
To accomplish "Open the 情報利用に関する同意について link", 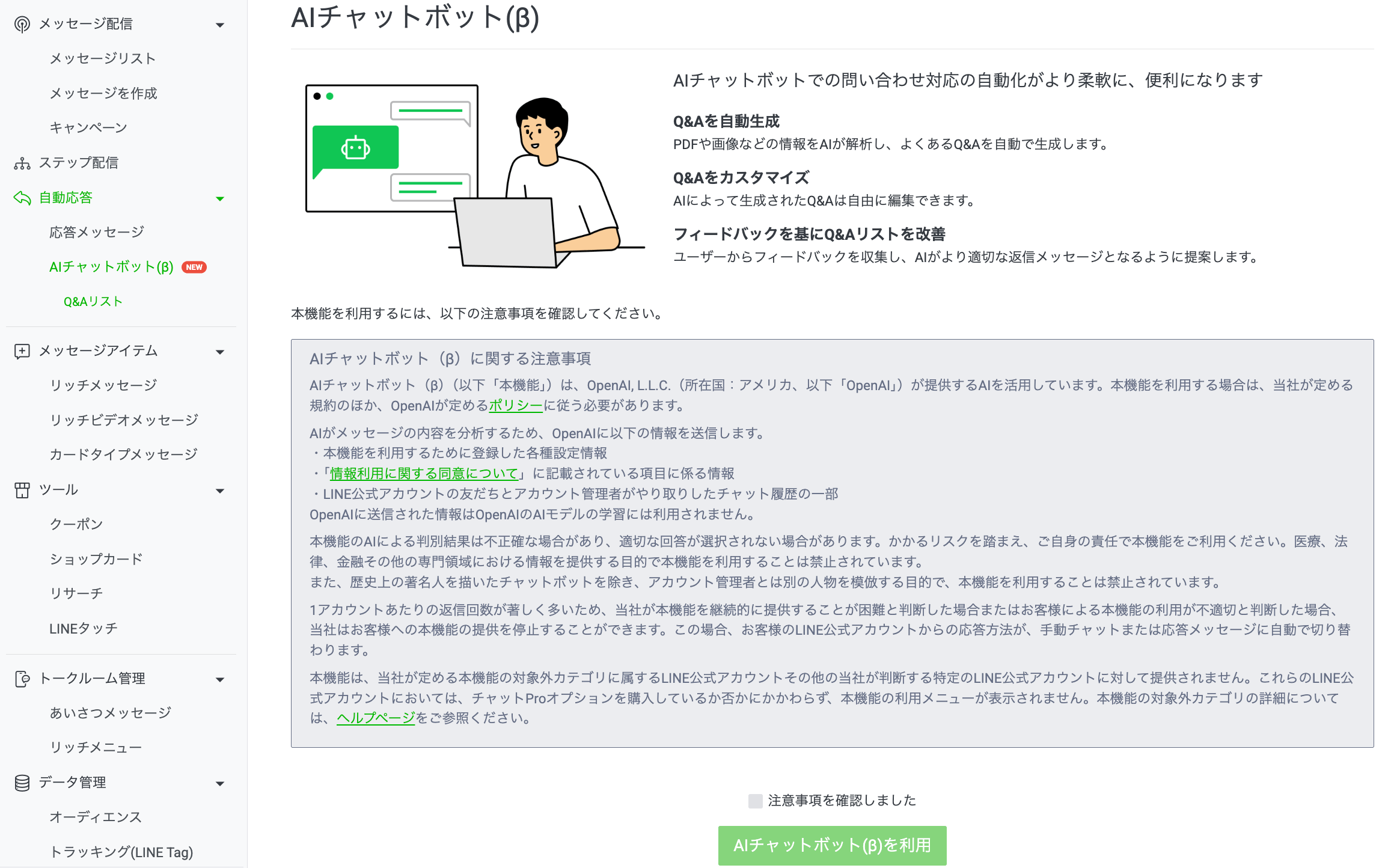I will [424, 474].
